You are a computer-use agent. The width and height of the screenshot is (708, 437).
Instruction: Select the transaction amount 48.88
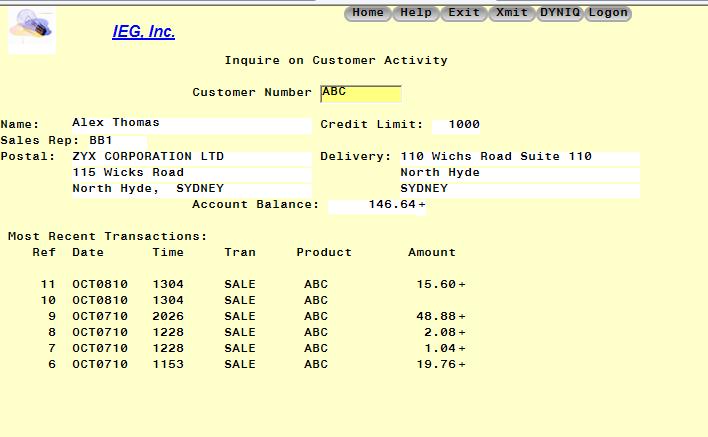[437, 317]
